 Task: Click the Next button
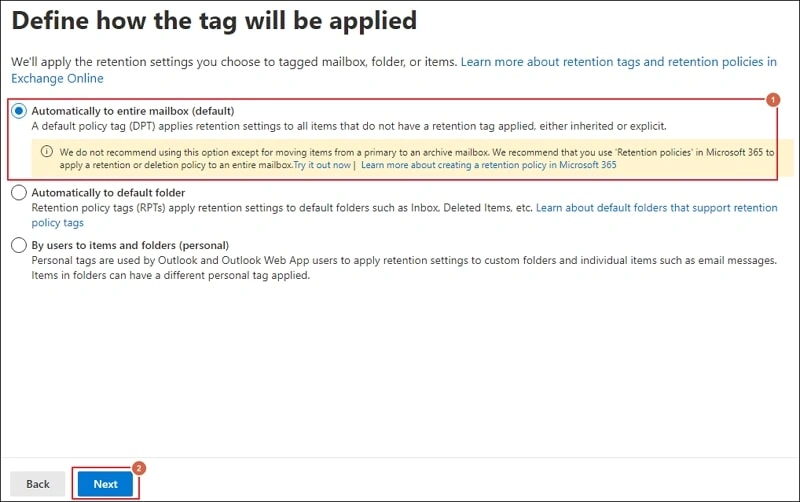[105, 484]
